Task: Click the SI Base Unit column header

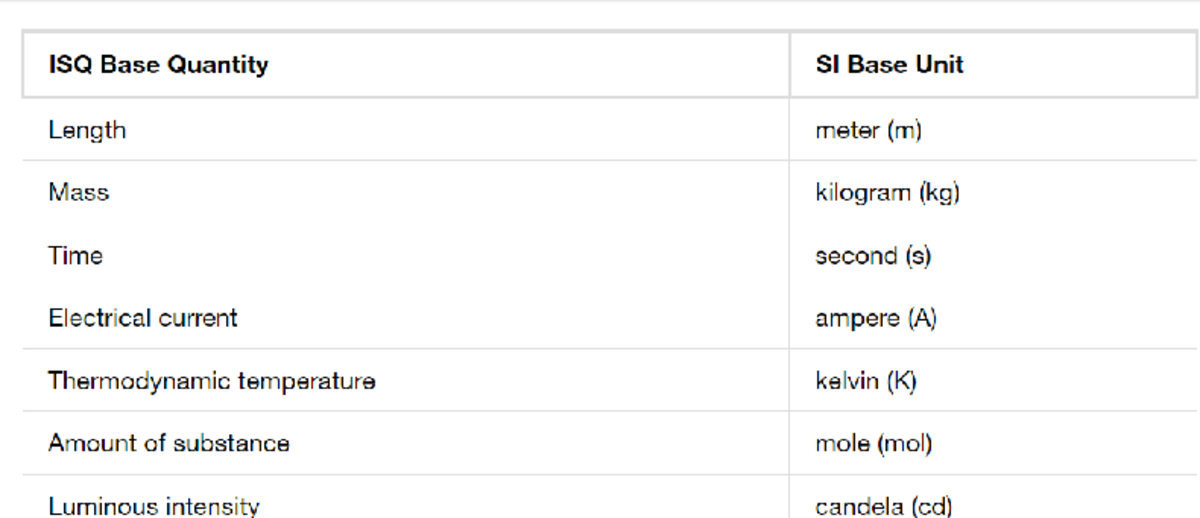Action: click(x=889, y=66)
